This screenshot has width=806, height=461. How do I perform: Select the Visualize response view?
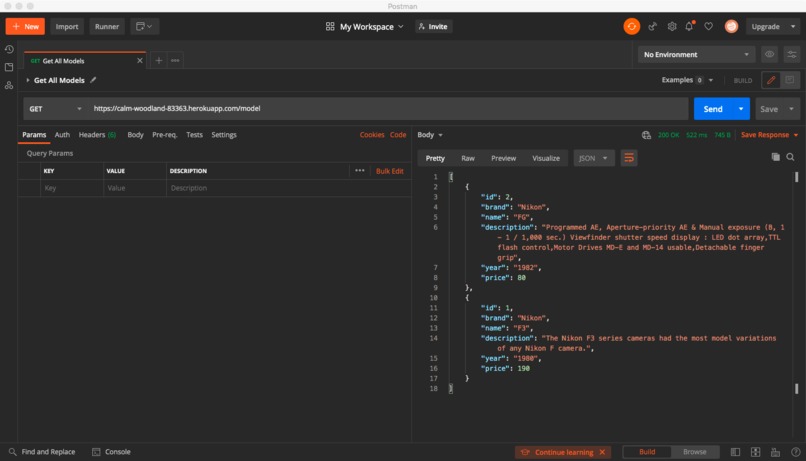(546, 158)
